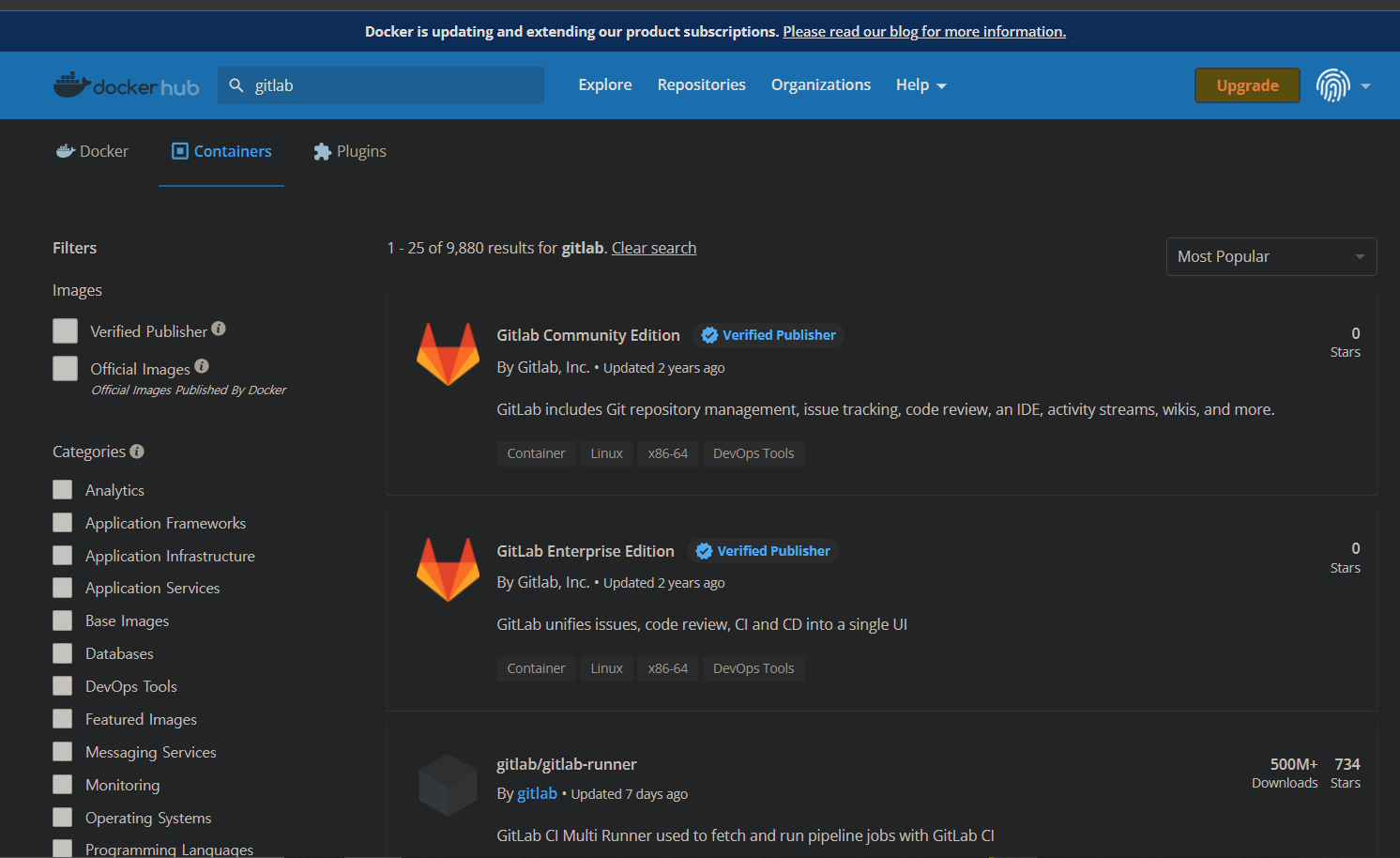This screenshot has width=1400, height=858.
Task: Open the fingerprint account avatar
Action: (1332, 85)
